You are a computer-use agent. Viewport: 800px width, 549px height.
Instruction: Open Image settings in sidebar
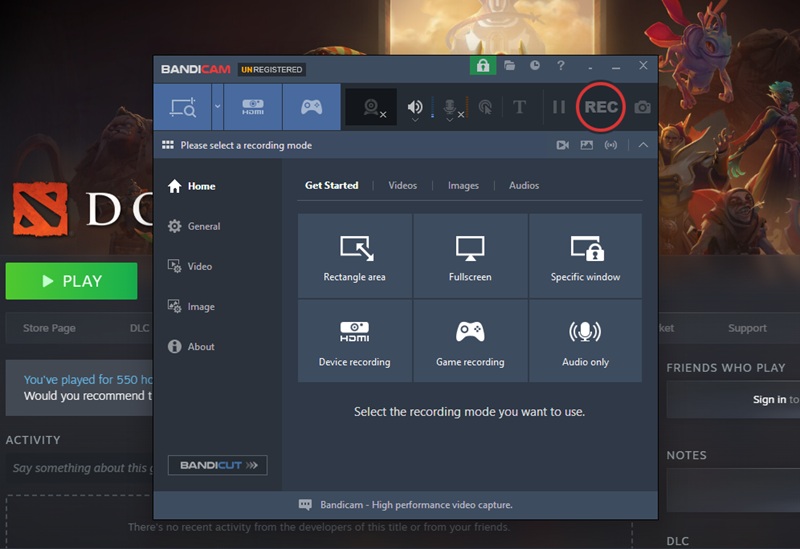(x=191, y=307)
